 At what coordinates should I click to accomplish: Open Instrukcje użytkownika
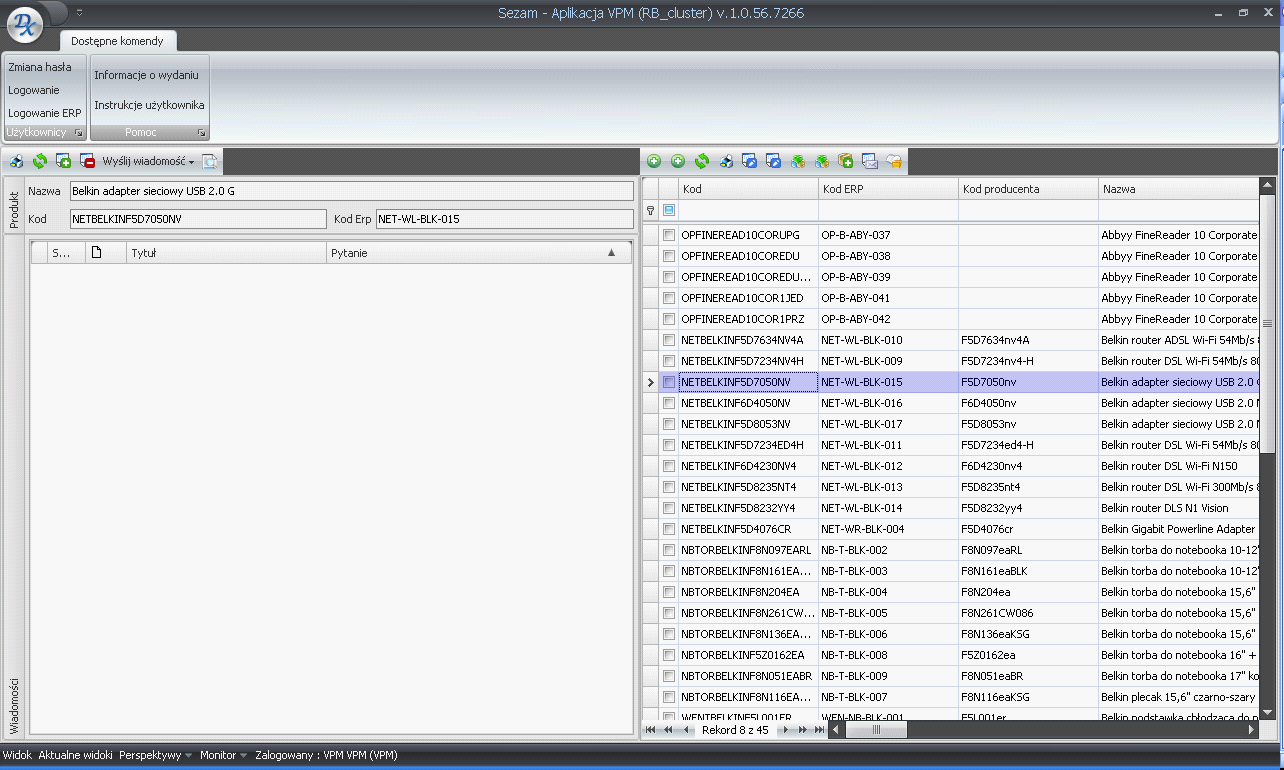click(x=150, y=105)
